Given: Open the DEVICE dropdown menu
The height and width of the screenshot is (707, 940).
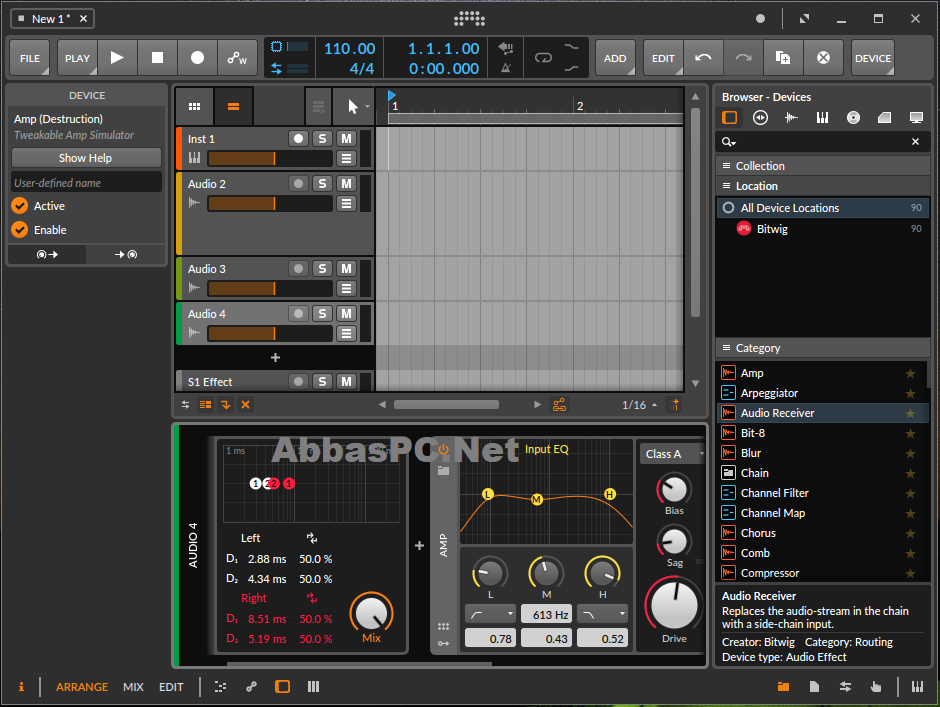Looking at the screenshot, I should click(873, 58).
